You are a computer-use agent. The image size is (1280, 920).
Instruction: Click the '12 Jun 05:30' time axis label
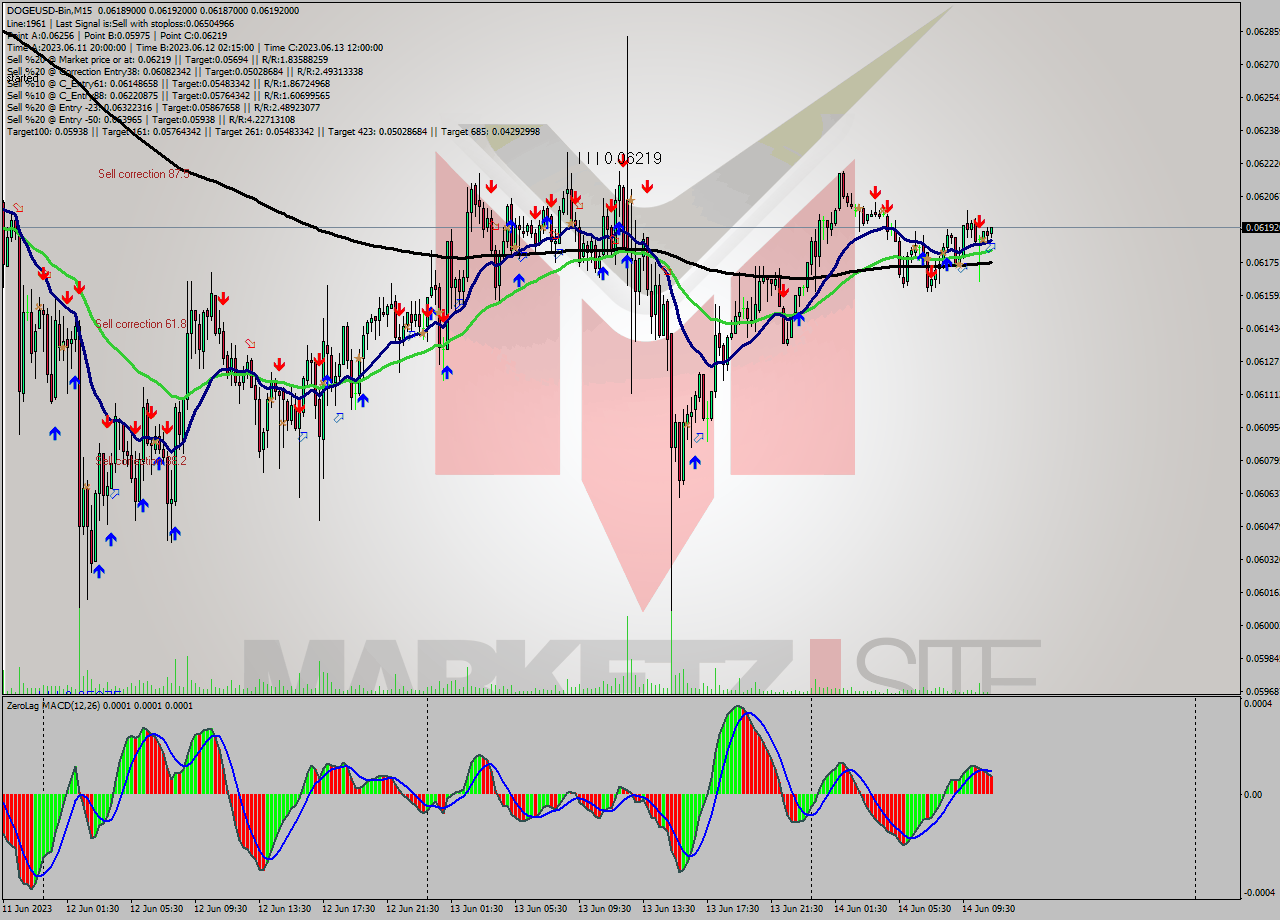pyautogui.click(x=157, y=909)
